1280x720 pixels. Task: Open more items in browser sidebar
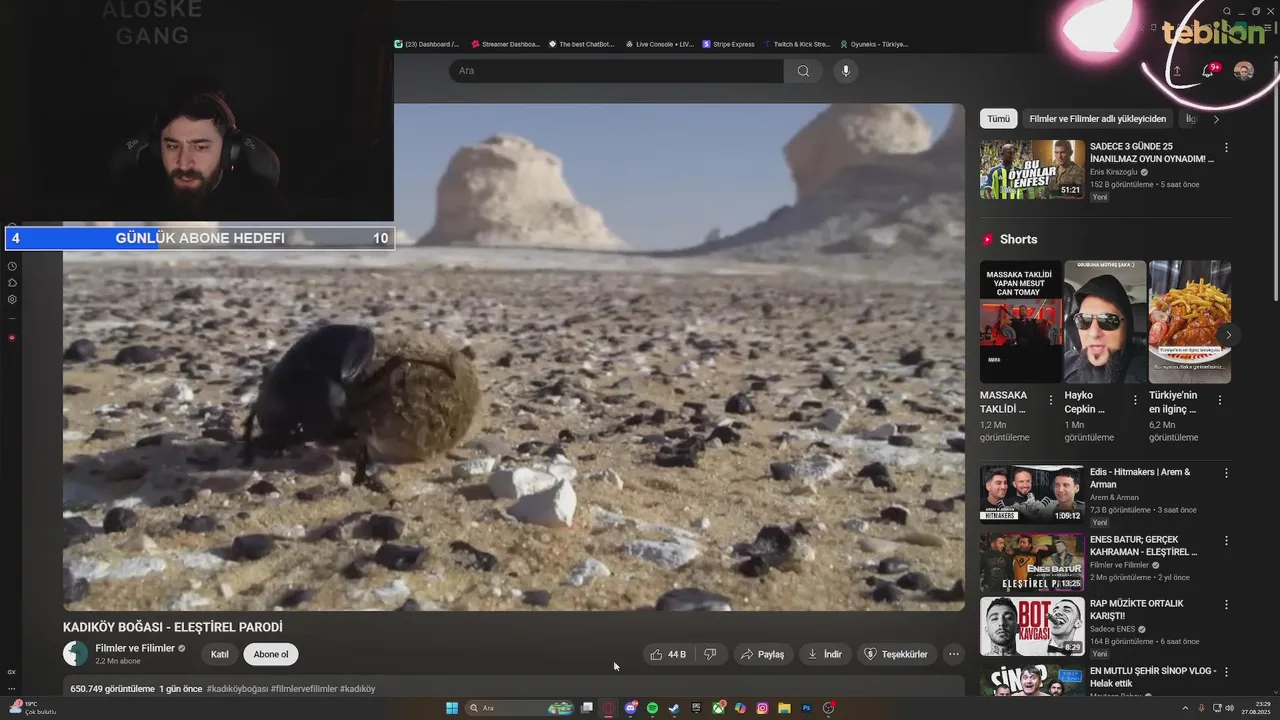[x=12, y=688]
